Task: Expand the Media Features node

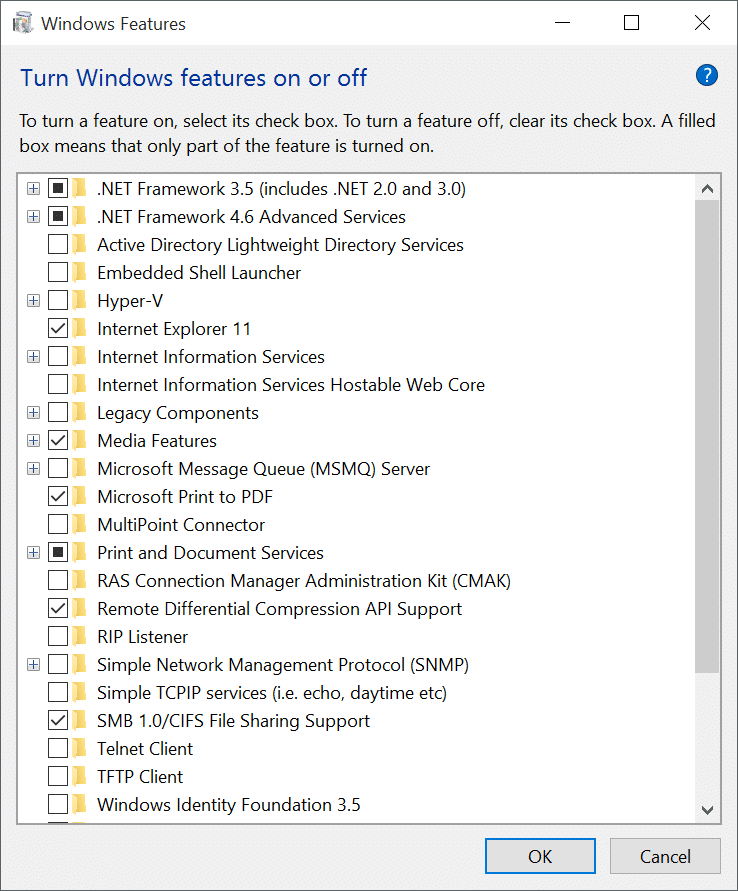Action: (x=34, y=440)
